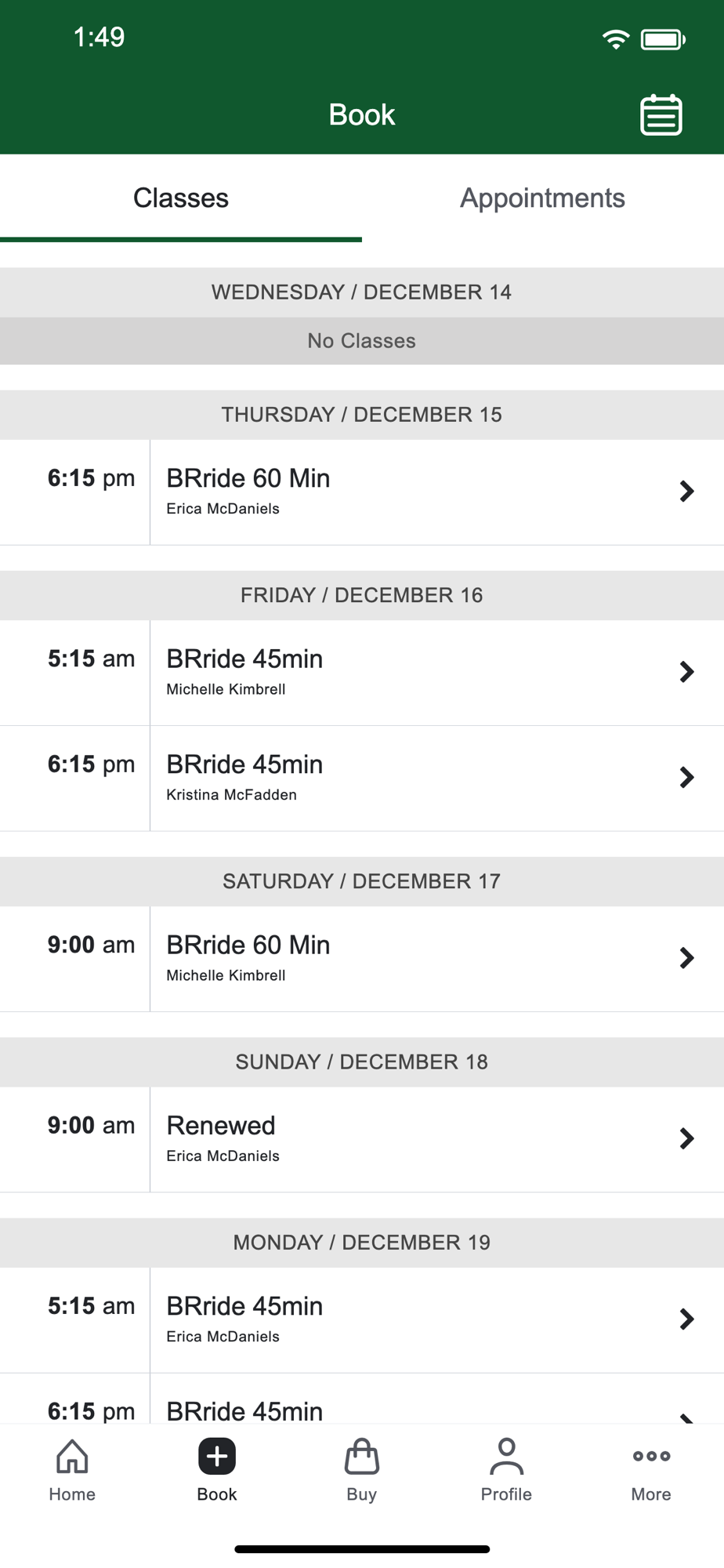
Task: Tap the Home house icon
Action: (72, 1457)
